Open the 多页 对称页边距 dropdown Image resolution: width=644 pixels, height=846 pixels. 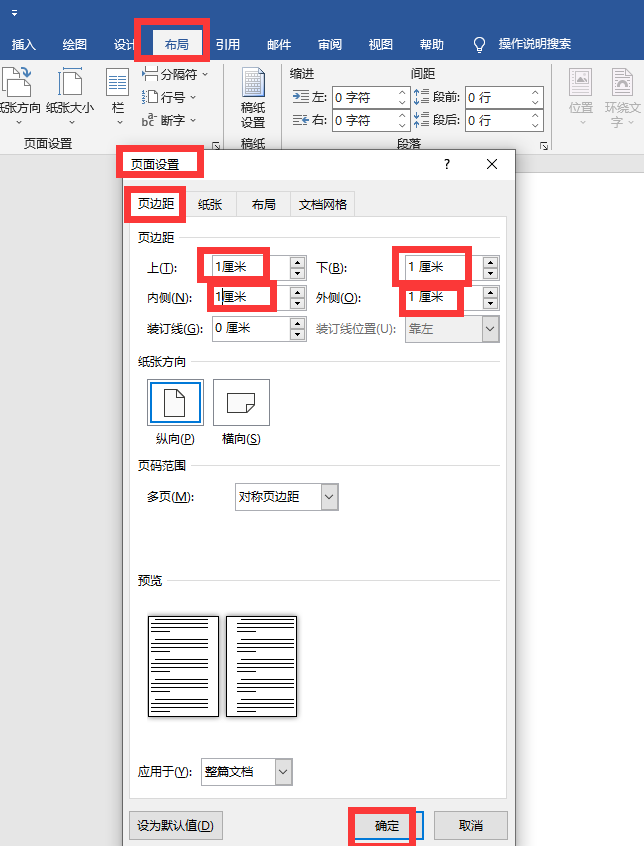(x=286, y=497)
